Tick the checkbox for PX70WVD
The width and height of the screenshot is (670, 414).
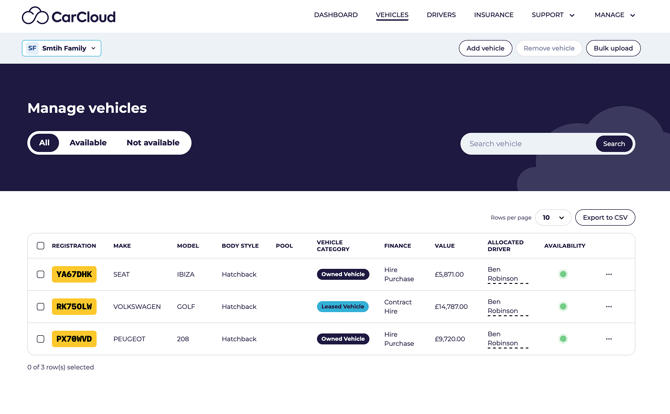(x=41, y=339)
